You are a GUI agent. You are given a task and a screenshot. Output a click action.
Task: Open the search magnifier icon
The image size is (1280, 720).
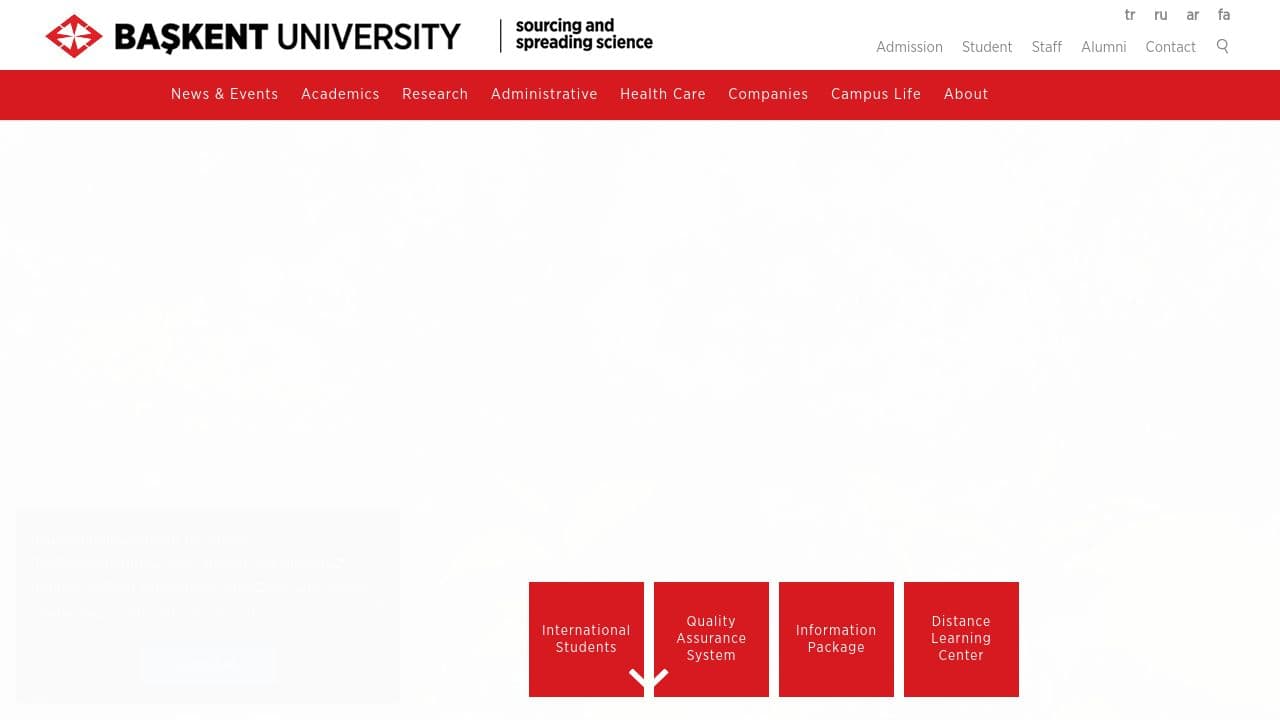click(x=1222, y=46)
